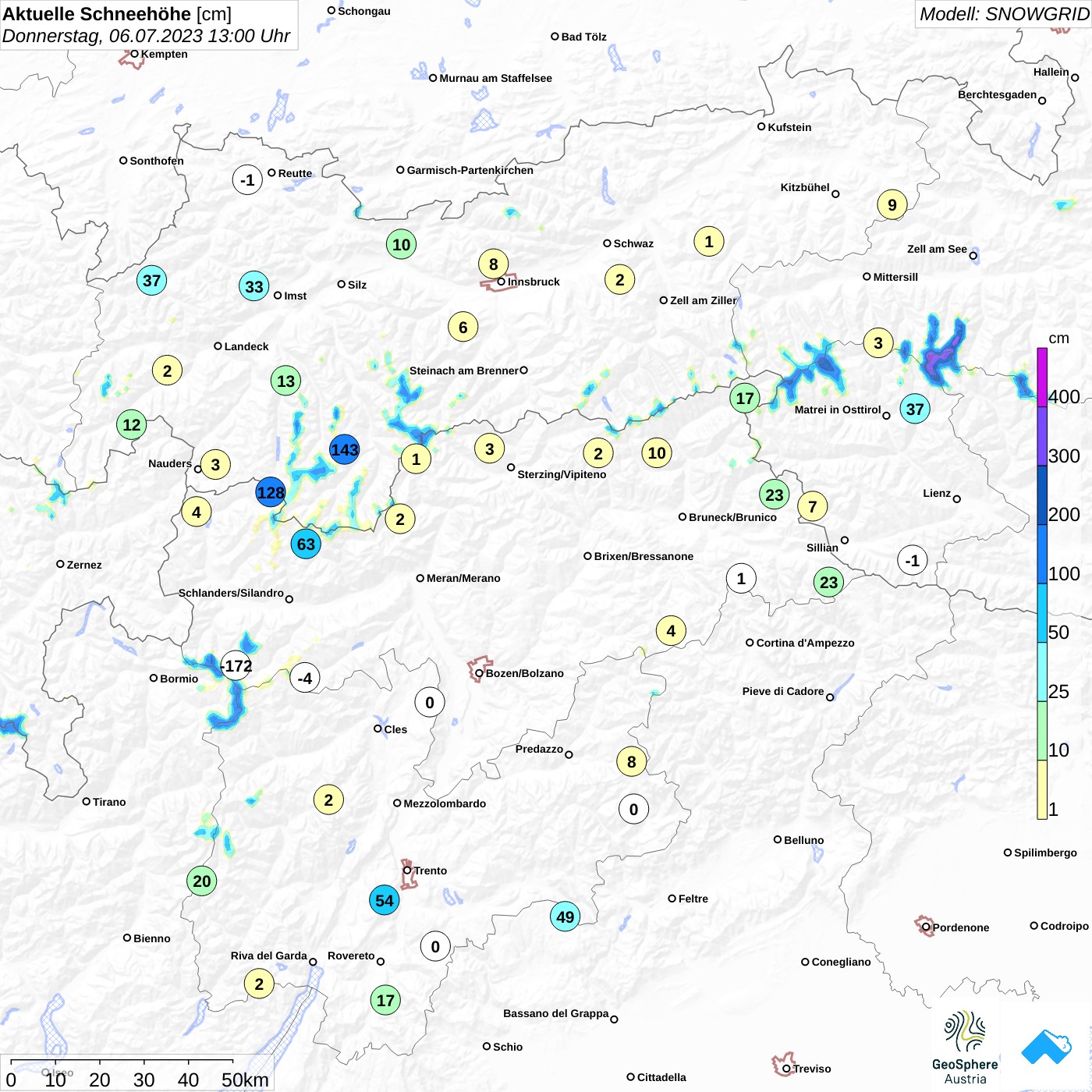Select the -4 station marker
The width and height of the screenshot is (1092, 1092).
point(305,678)
